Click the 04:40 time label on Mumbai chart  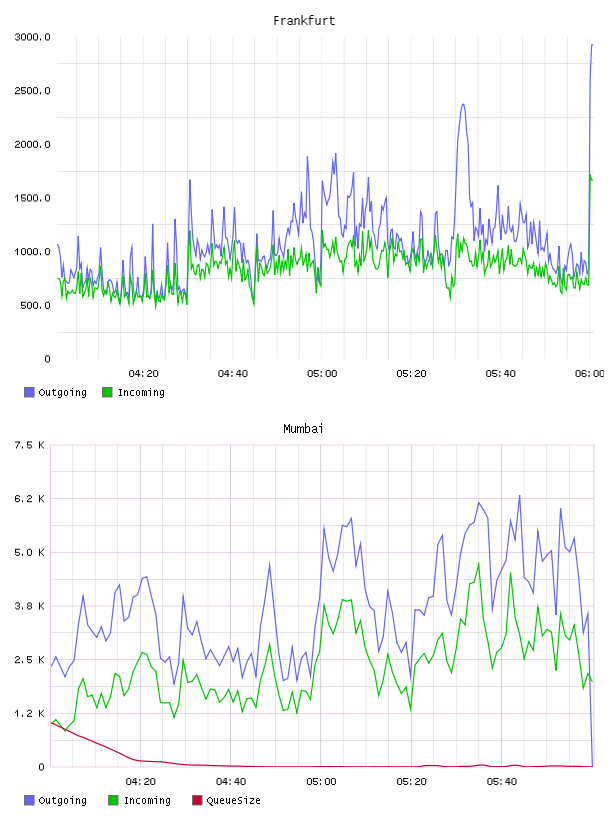(x=231, y=782)
